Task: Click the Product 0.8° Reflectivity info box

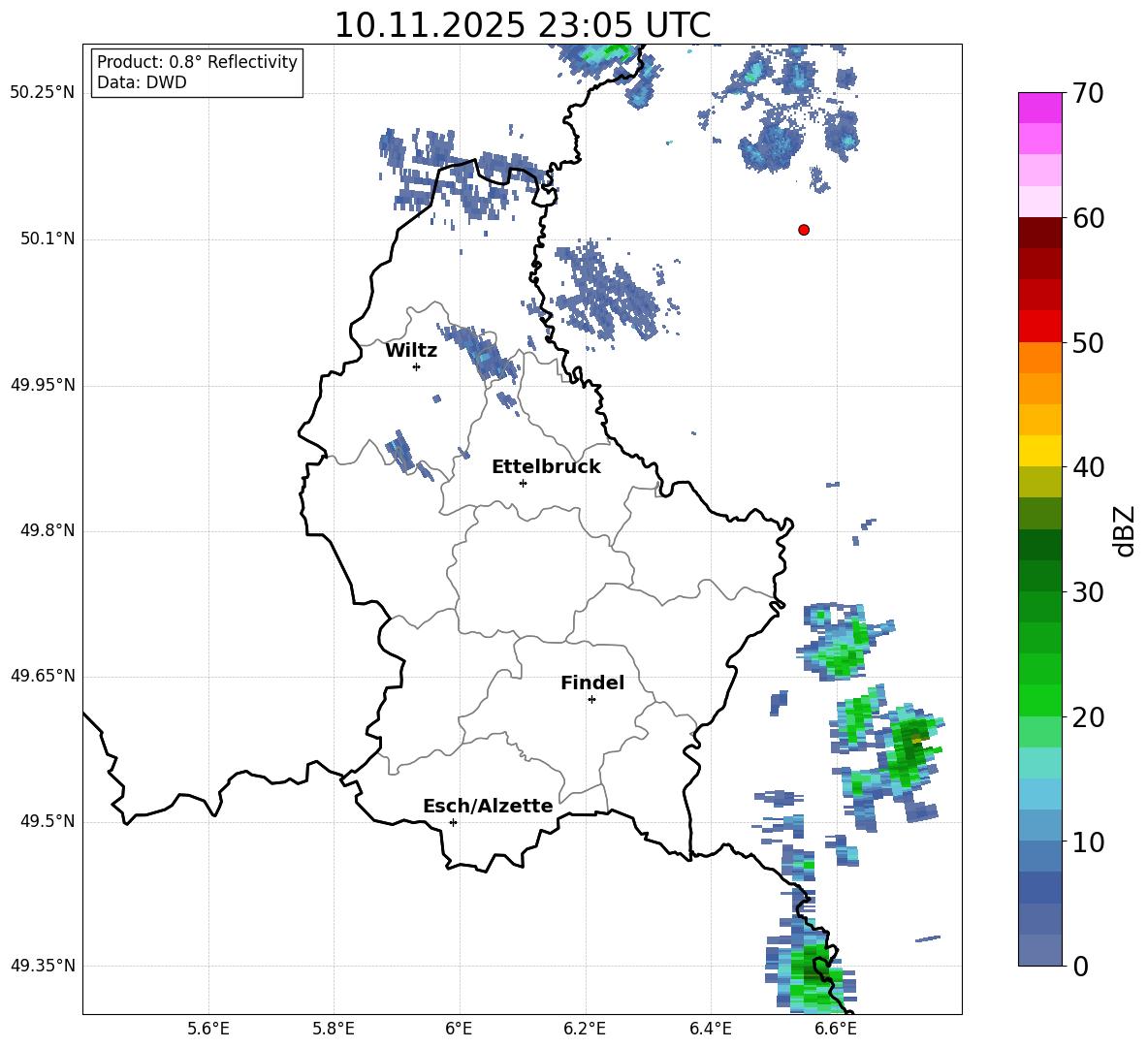Action: [197, 73]
